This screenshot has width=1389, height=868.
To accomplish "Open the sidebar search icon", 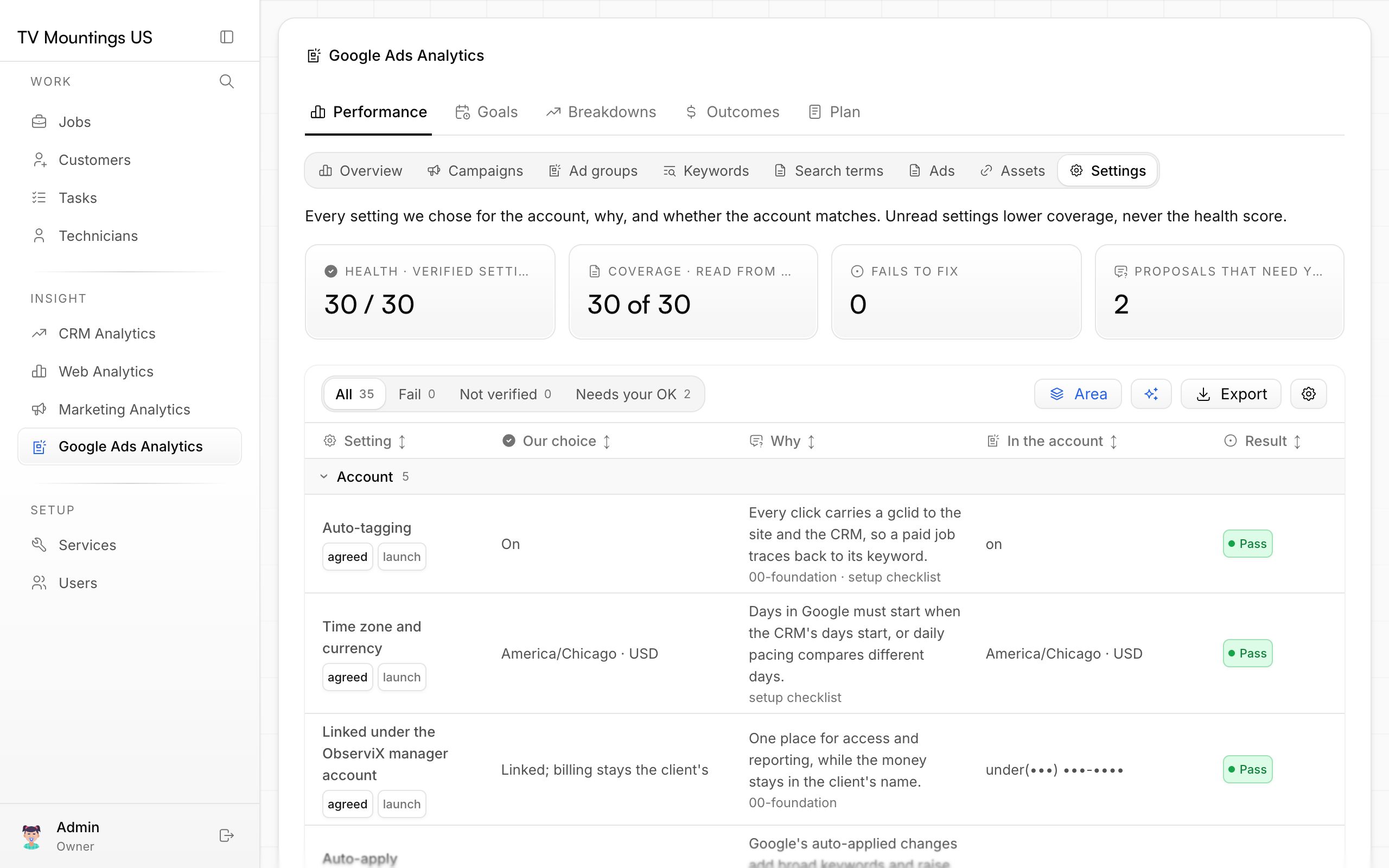I will 227,81.
